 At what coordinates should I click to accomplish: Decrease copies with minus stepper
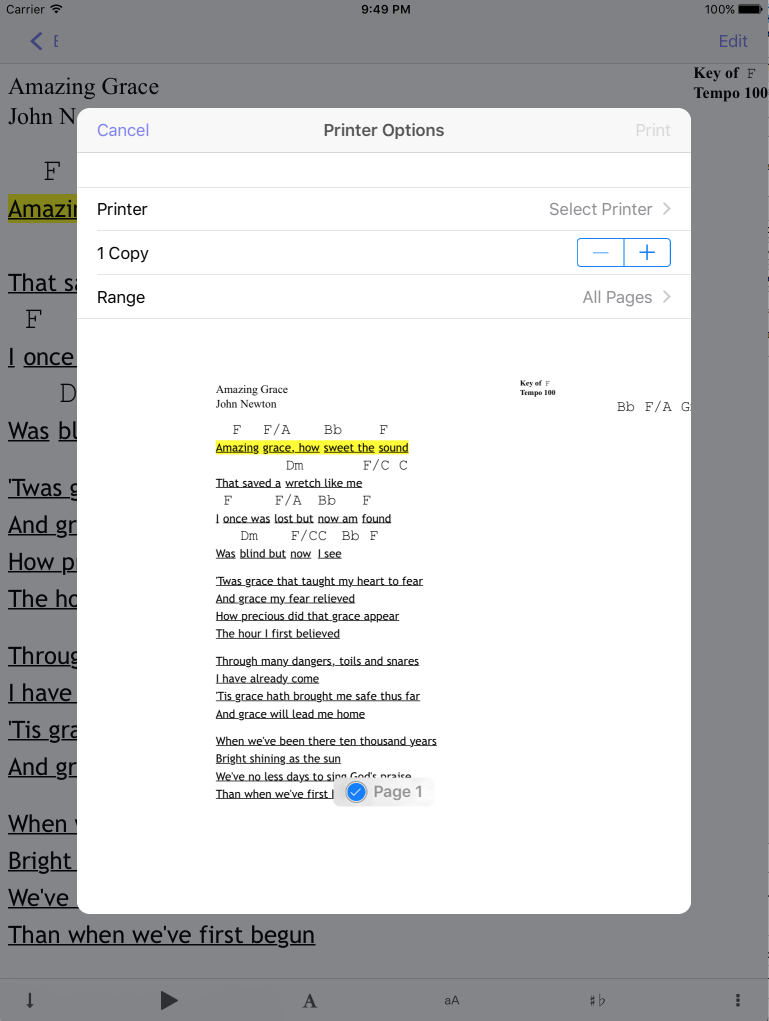click(x=600, y=253)
